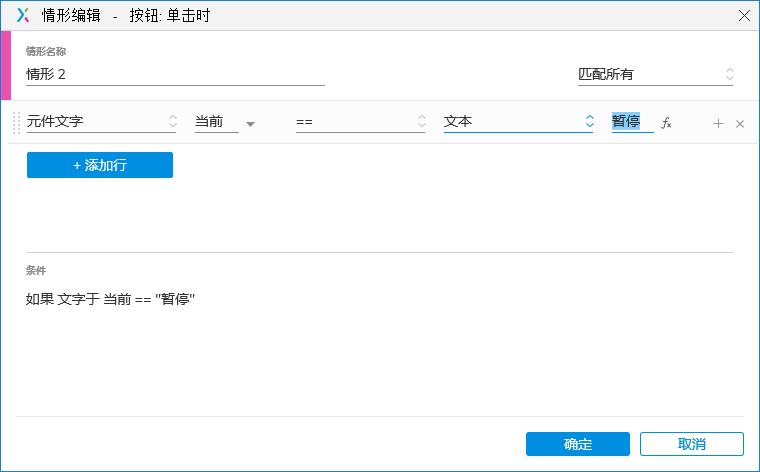760x472 pixels.
Task: Click the 情形名称 label
Action: [46, 51]
